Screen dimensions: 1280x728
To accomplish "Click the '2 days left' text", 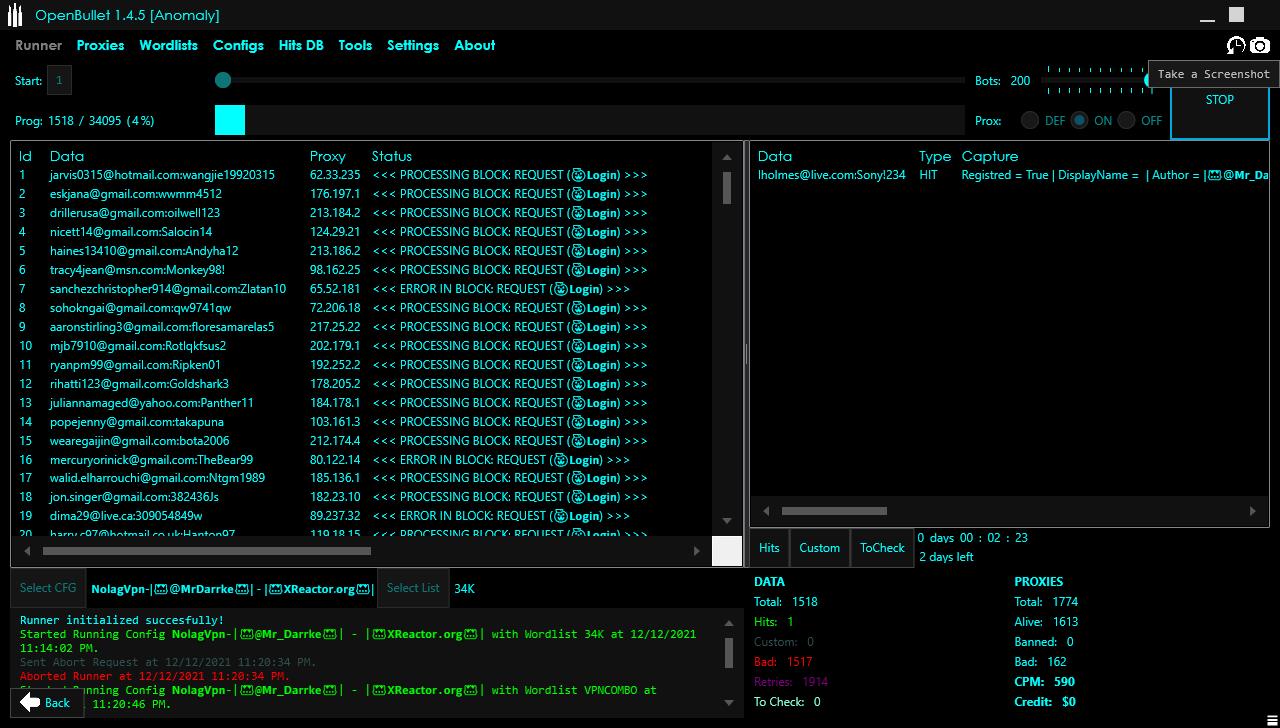I will pos(946,557).
